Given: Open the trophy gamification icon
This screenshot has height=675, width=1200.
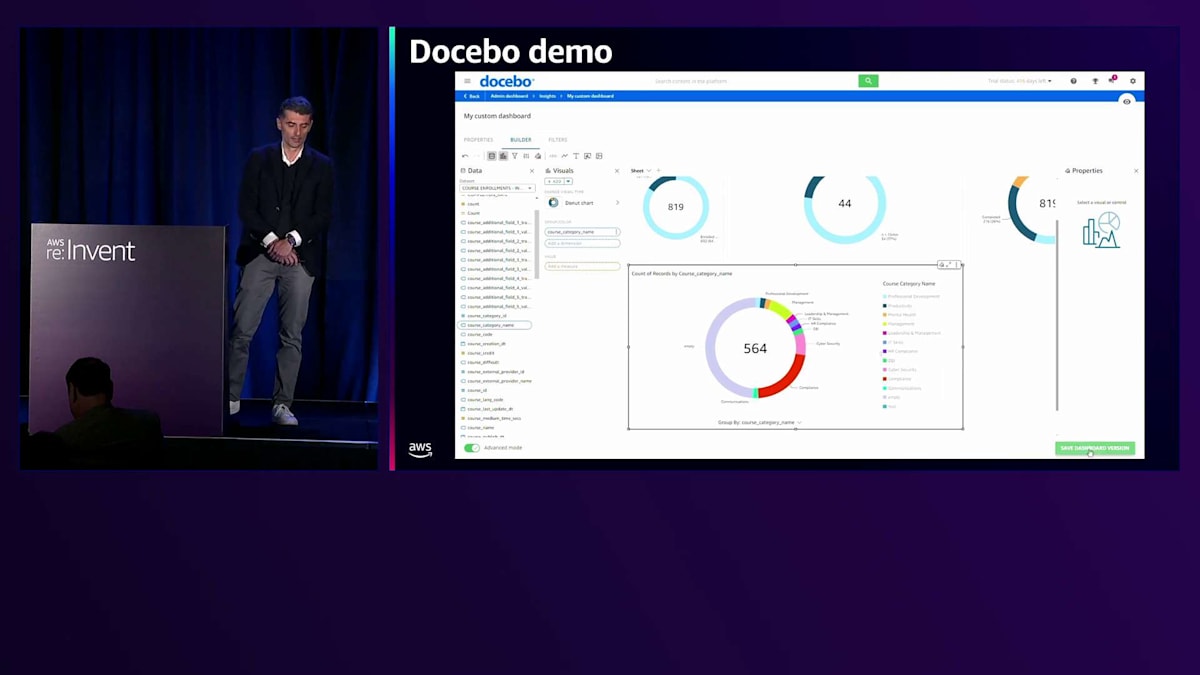Looking at the screenshot, I should 1094,81.
